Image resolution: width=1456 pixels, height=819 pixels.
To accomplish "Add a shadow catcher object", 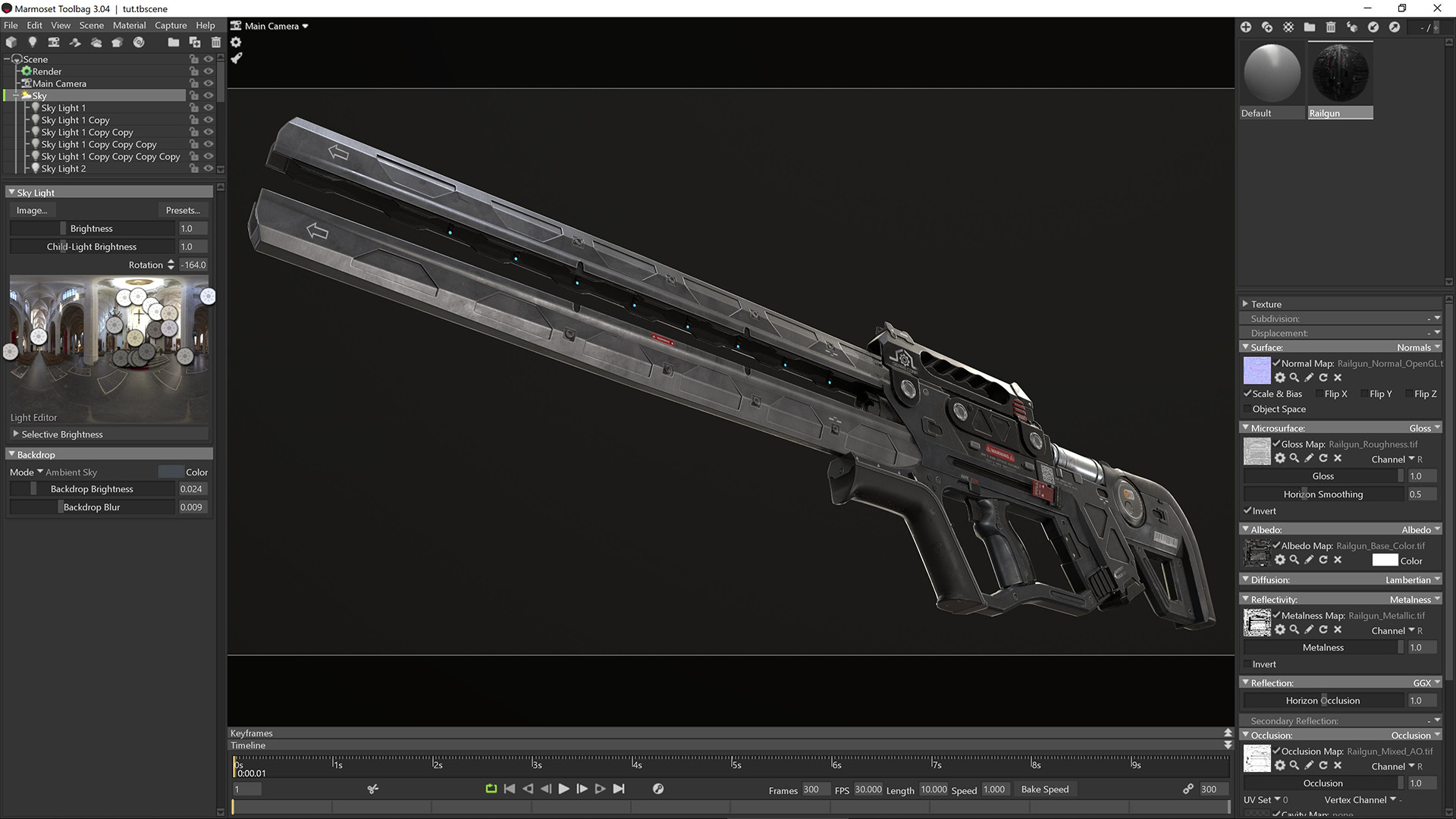I will (75, 42).
